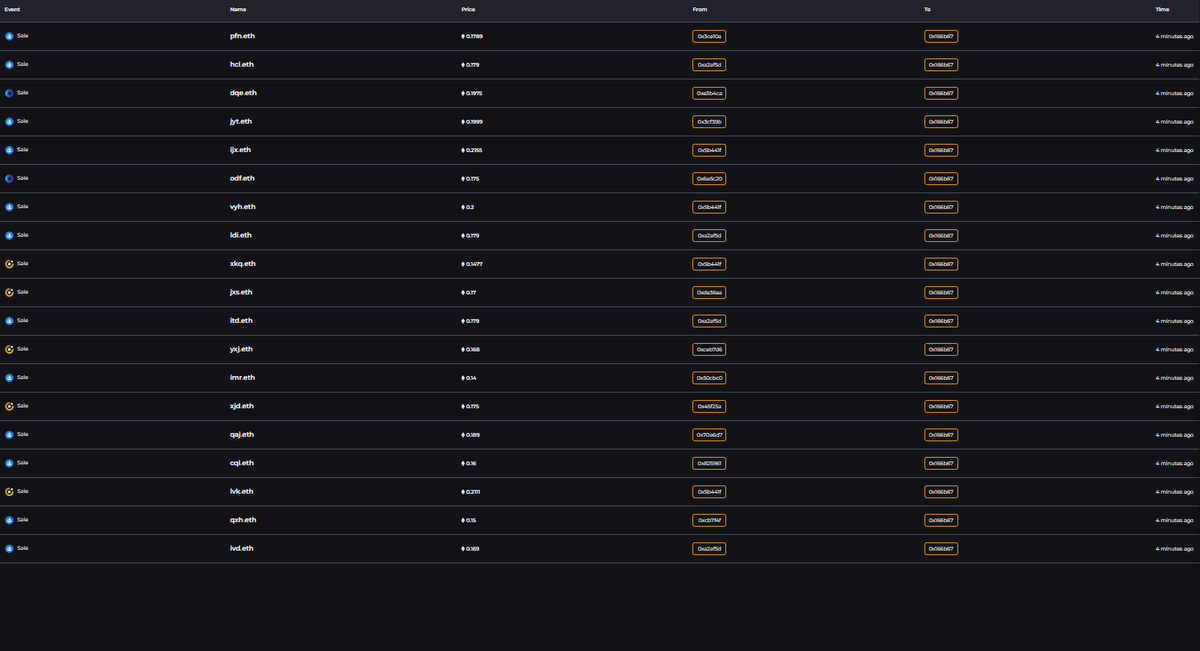Click the Price column header
Screen dimensions: 1200x651
(x=468, y=9)
